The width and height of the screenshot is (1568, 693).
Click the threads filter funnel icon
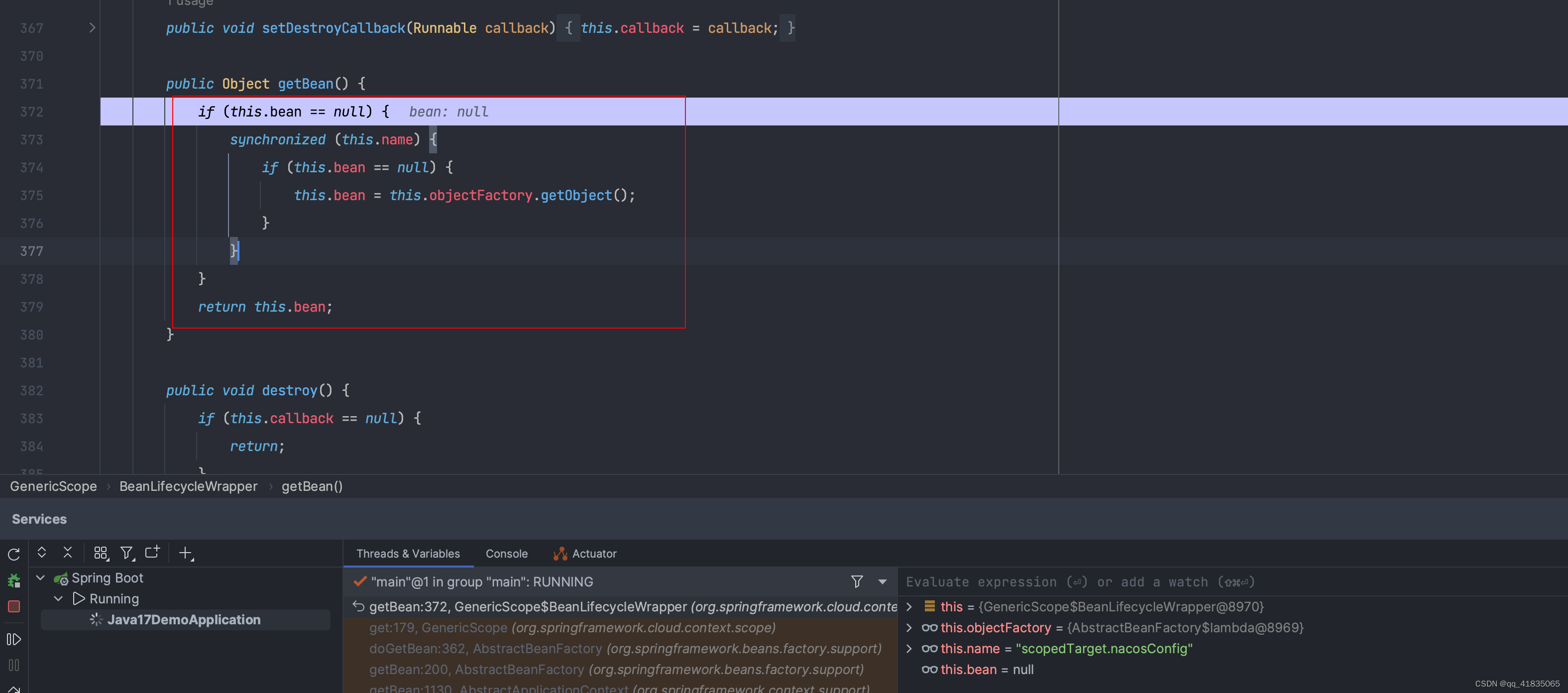pyautogui.click(x=857, y=581)
